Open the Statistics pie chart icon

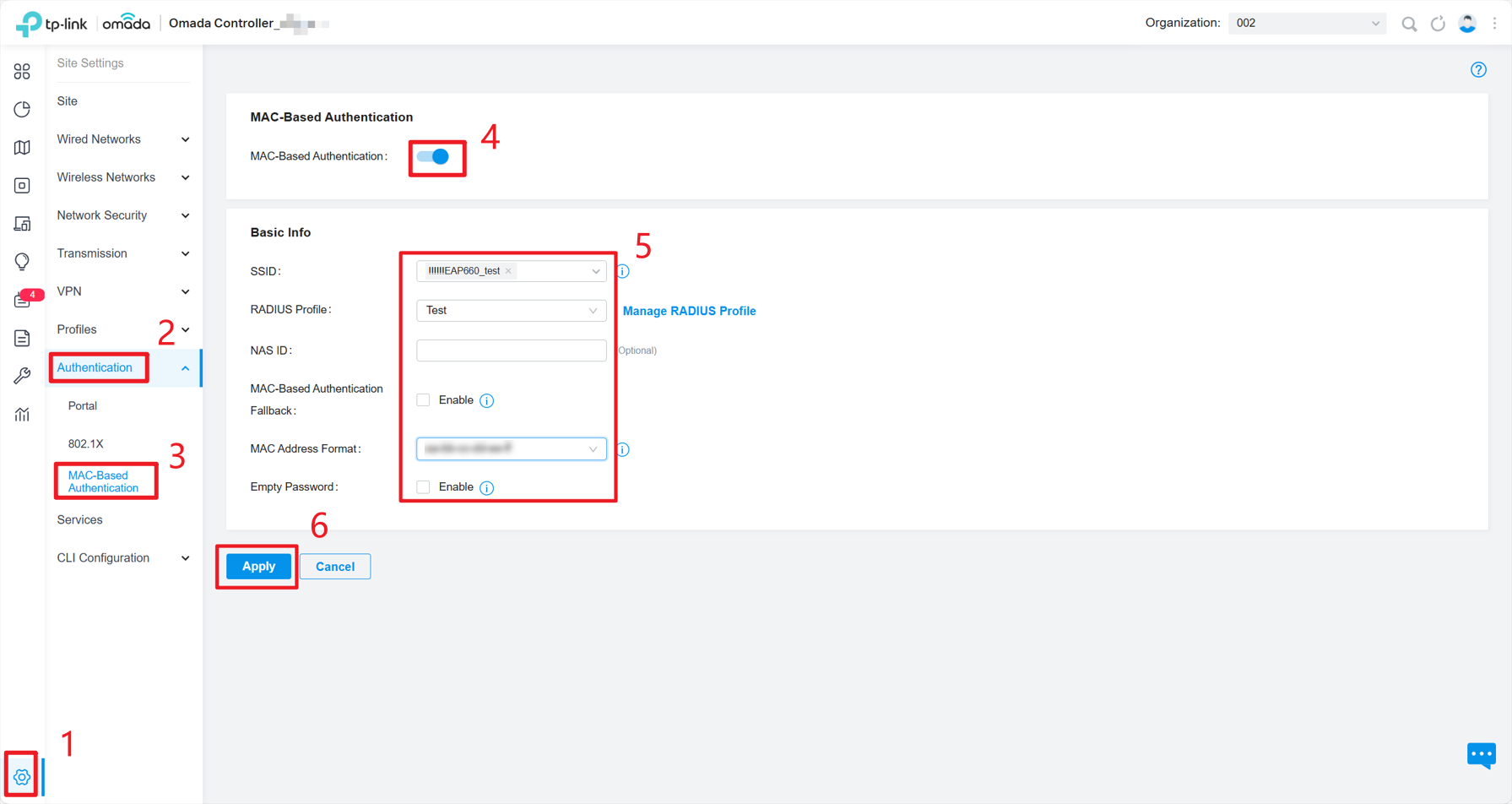[x=22, y=109]
